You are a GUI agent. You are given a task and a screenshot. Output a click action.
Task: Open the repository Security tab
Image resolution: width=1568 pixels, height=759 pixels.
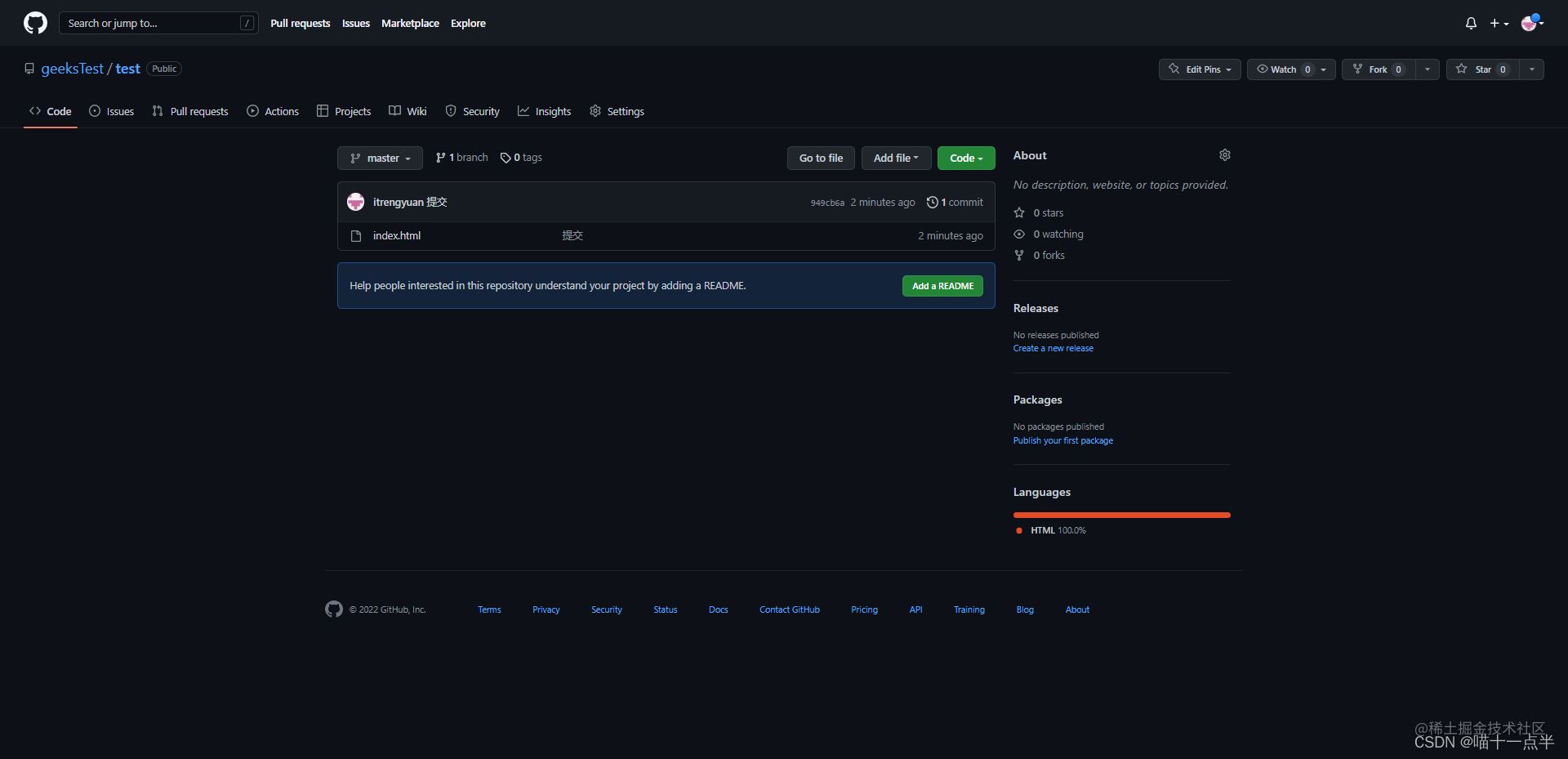(472, 111)
